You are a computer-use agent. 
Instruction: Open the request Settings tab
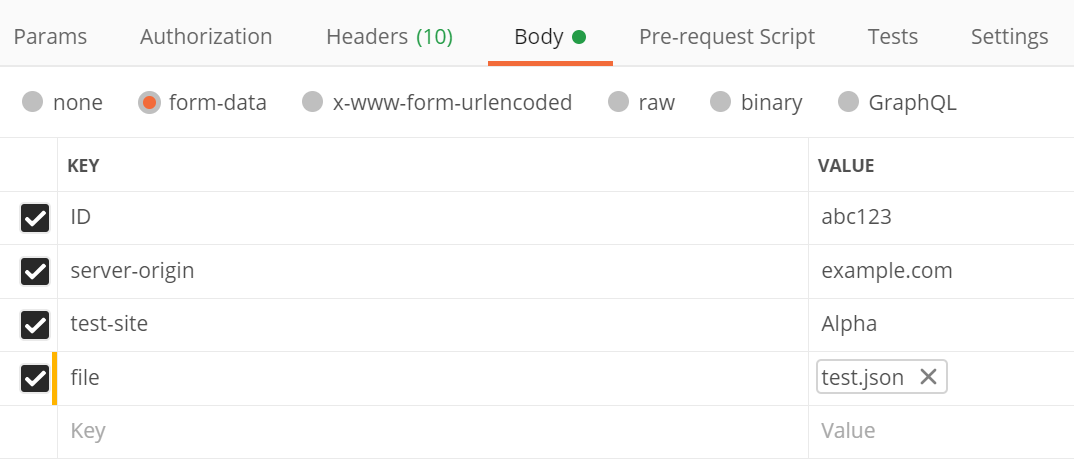click(x=1009, y=37)
